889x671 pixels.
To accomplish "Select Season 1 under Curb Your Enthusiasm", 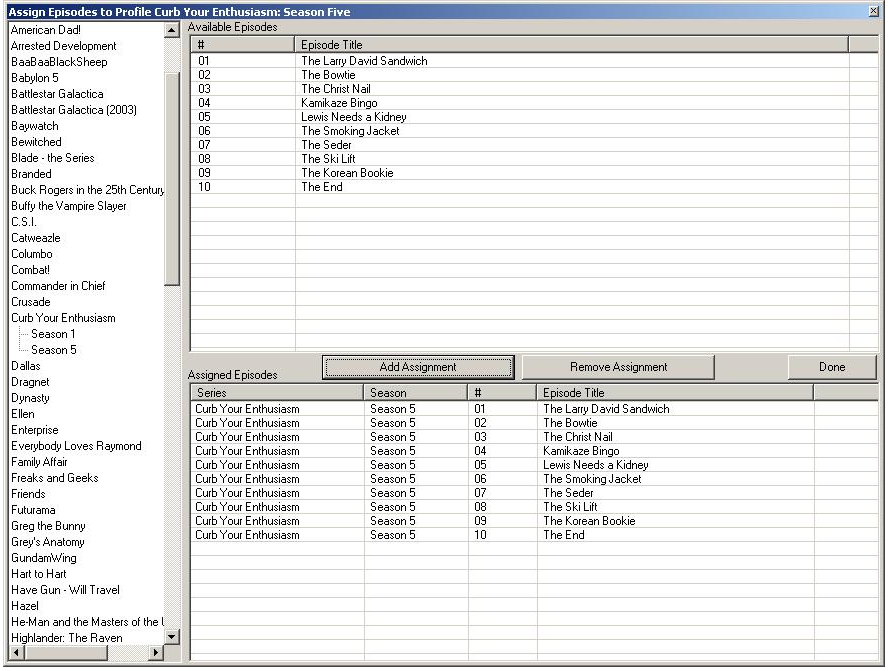I will tap(53, 334).
